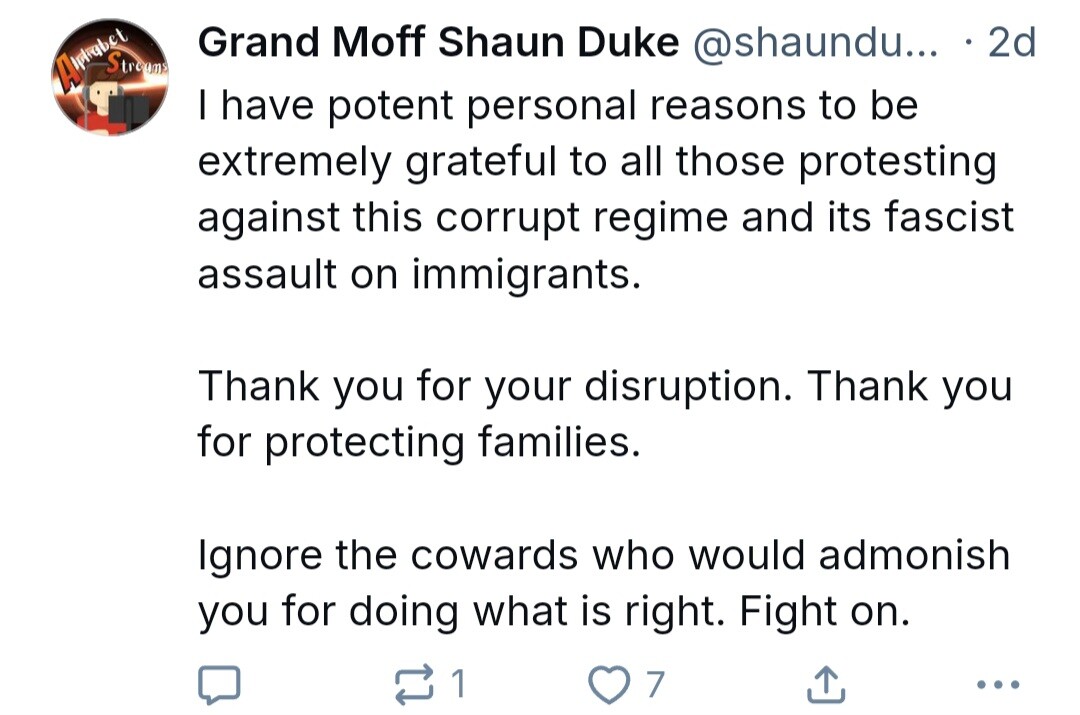Screen dimensions: 1080x715
Task: Repost using the two-arrow repost icon
Action: click(x=414, y=684)
